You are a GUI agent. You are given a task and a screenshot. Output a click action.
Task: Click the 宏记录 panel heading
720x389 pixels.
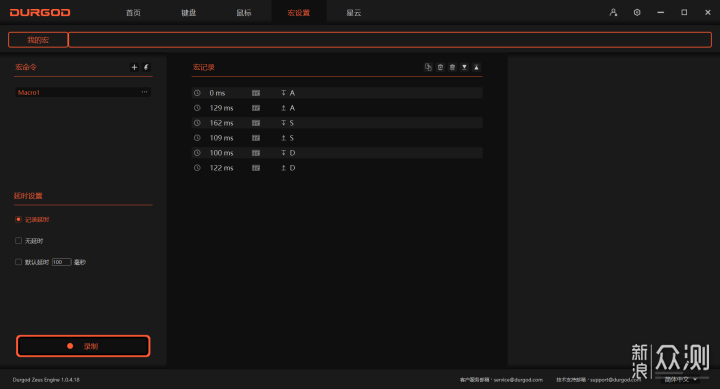tap(203, 67)
